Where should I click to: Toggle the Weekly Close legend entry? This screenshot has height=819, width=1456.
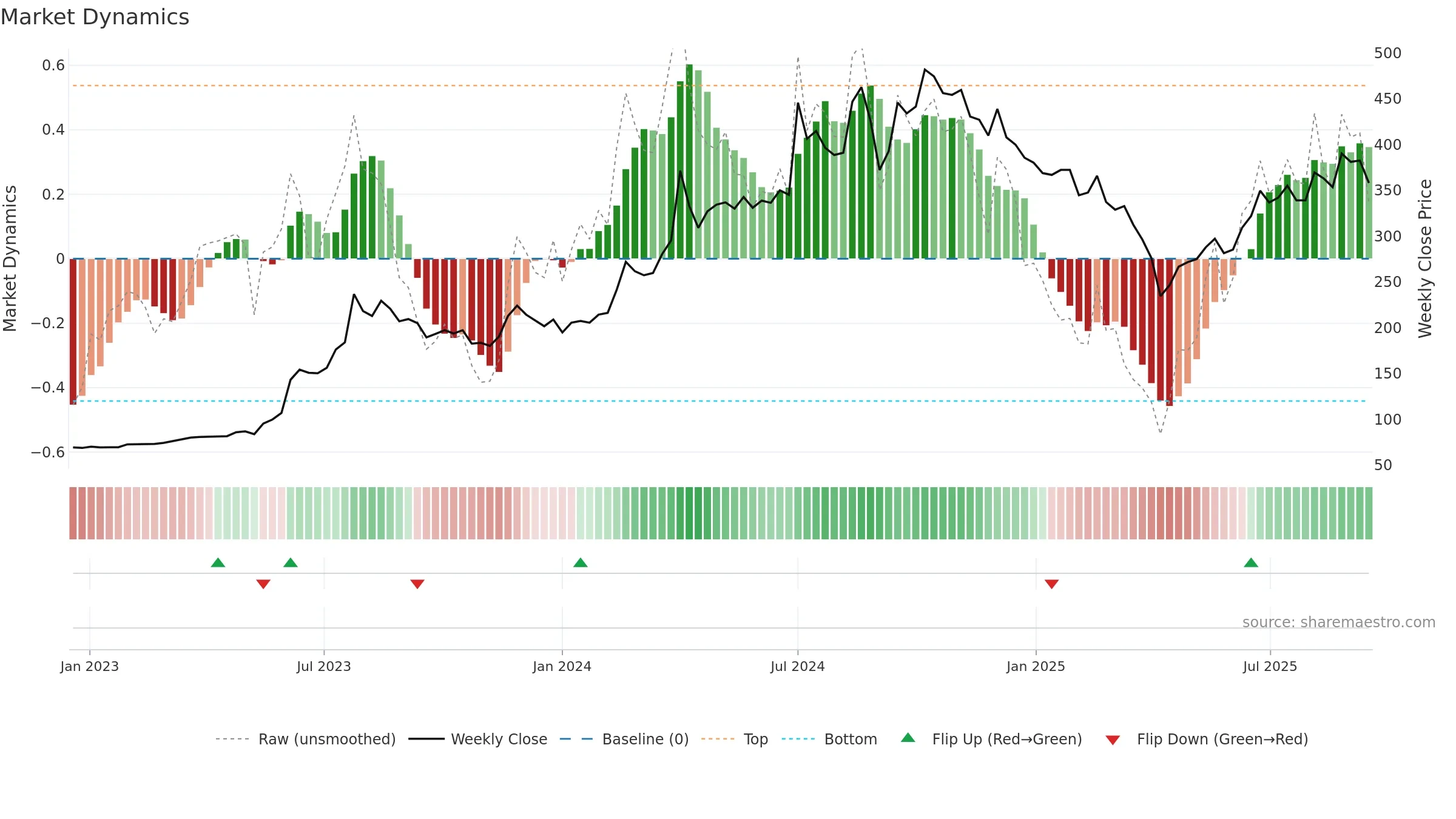(477, 739)
